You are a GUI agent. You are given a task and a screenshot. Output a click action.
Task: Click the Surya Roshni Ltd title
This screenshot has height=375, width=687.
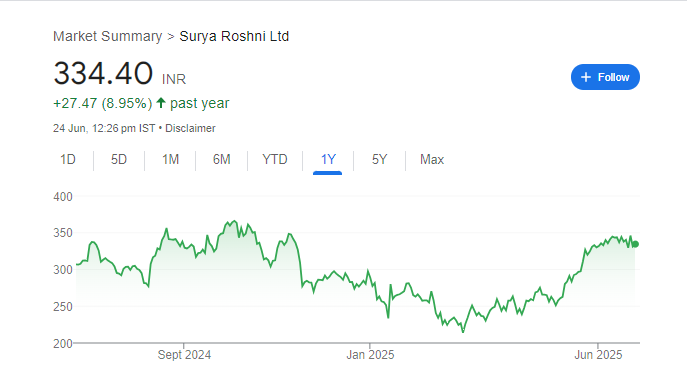tap(234, 36)
